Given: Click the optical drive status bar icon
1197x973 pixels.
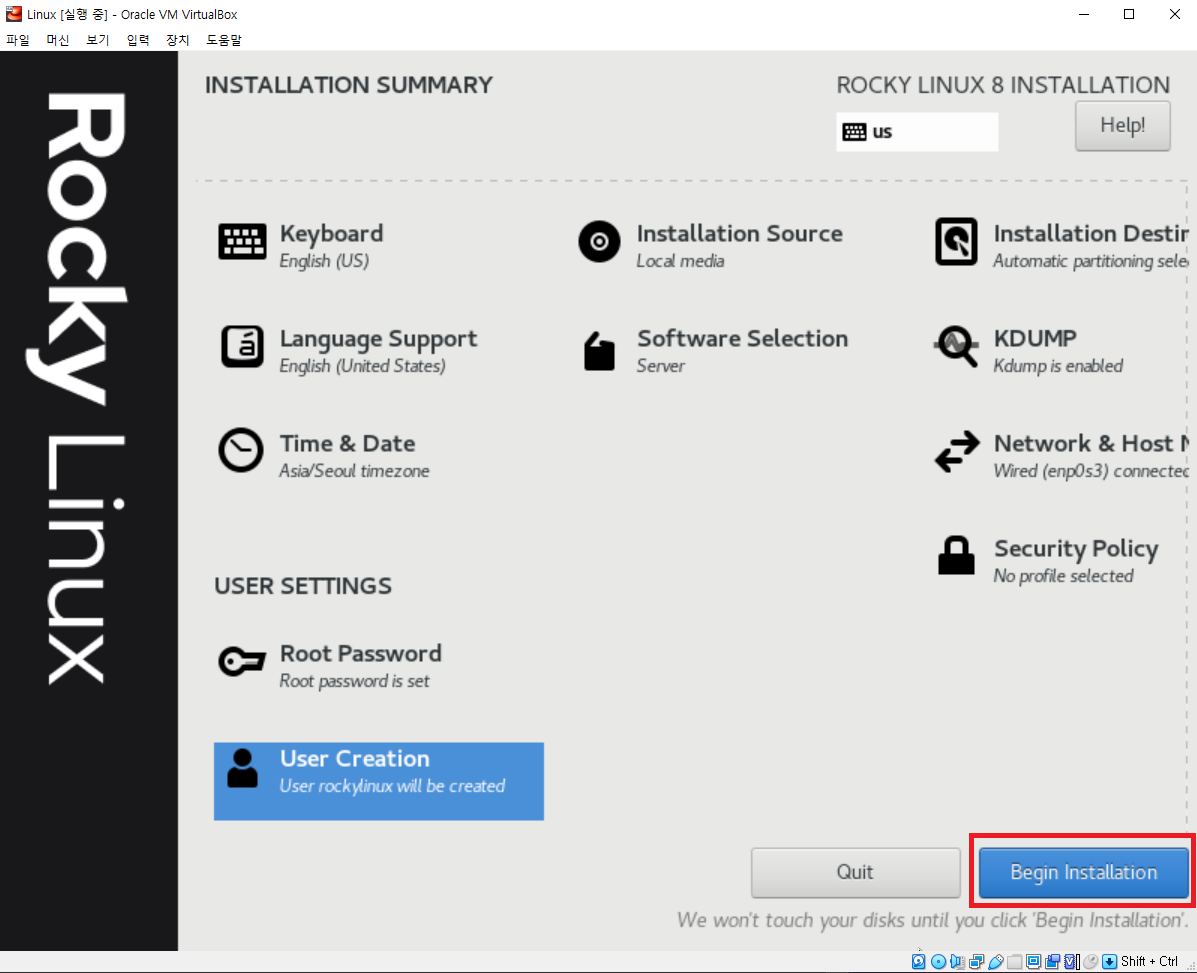Looking at the screenshot, I should click(x=938, y=961).
